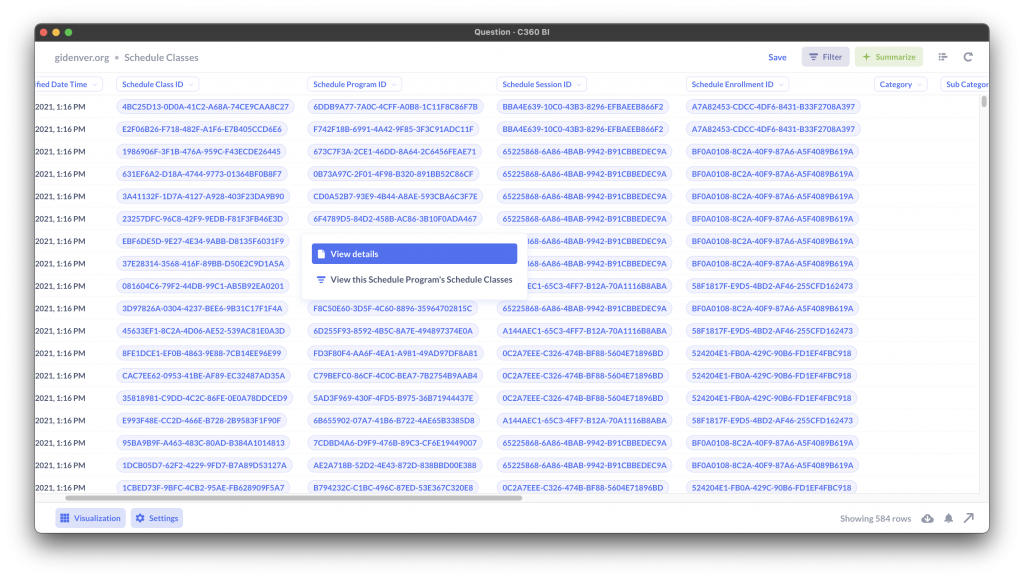Click the Summarize button
This screenshot has height=579, width=1024.
[889, 57]
